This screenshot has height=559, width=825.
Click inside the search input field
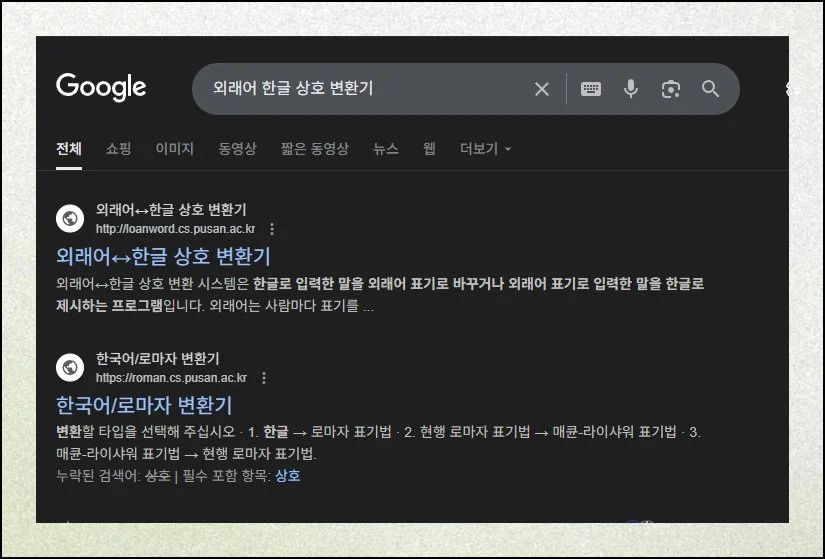[360, 89]
